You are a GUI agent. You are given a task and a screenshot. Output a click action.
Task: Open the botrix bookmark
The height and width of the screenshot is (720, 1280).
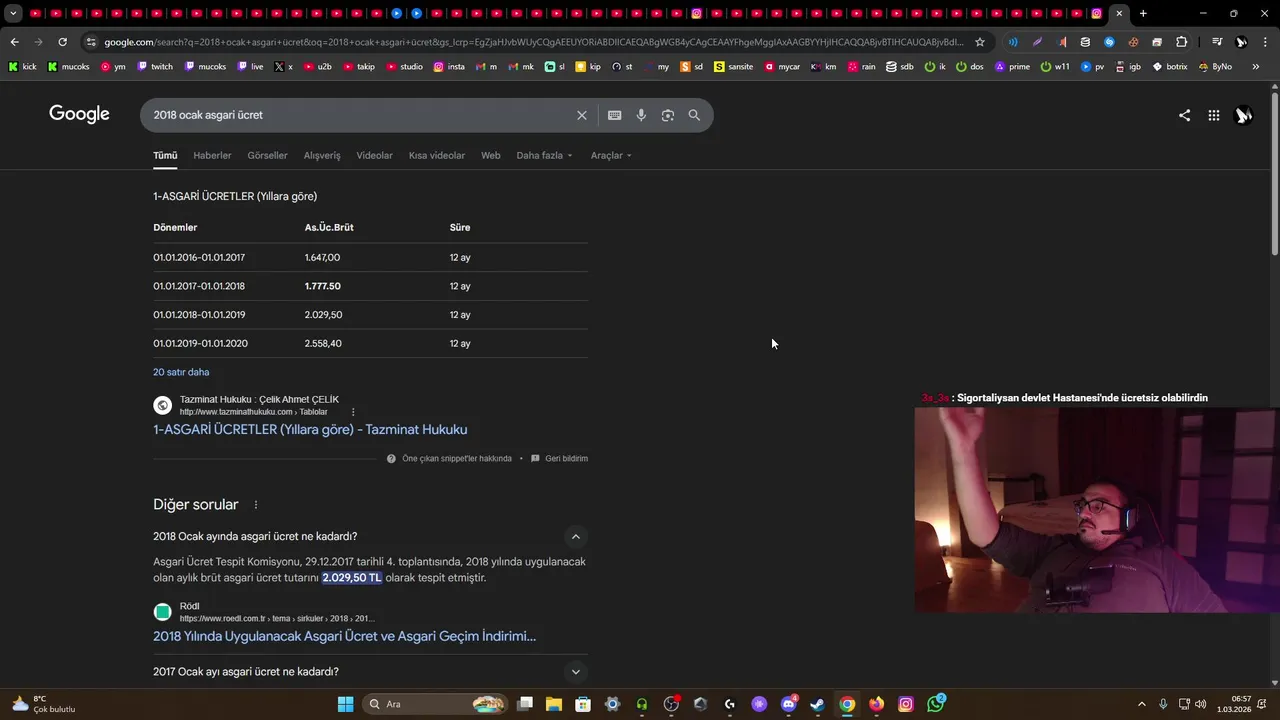(1170, 66)
